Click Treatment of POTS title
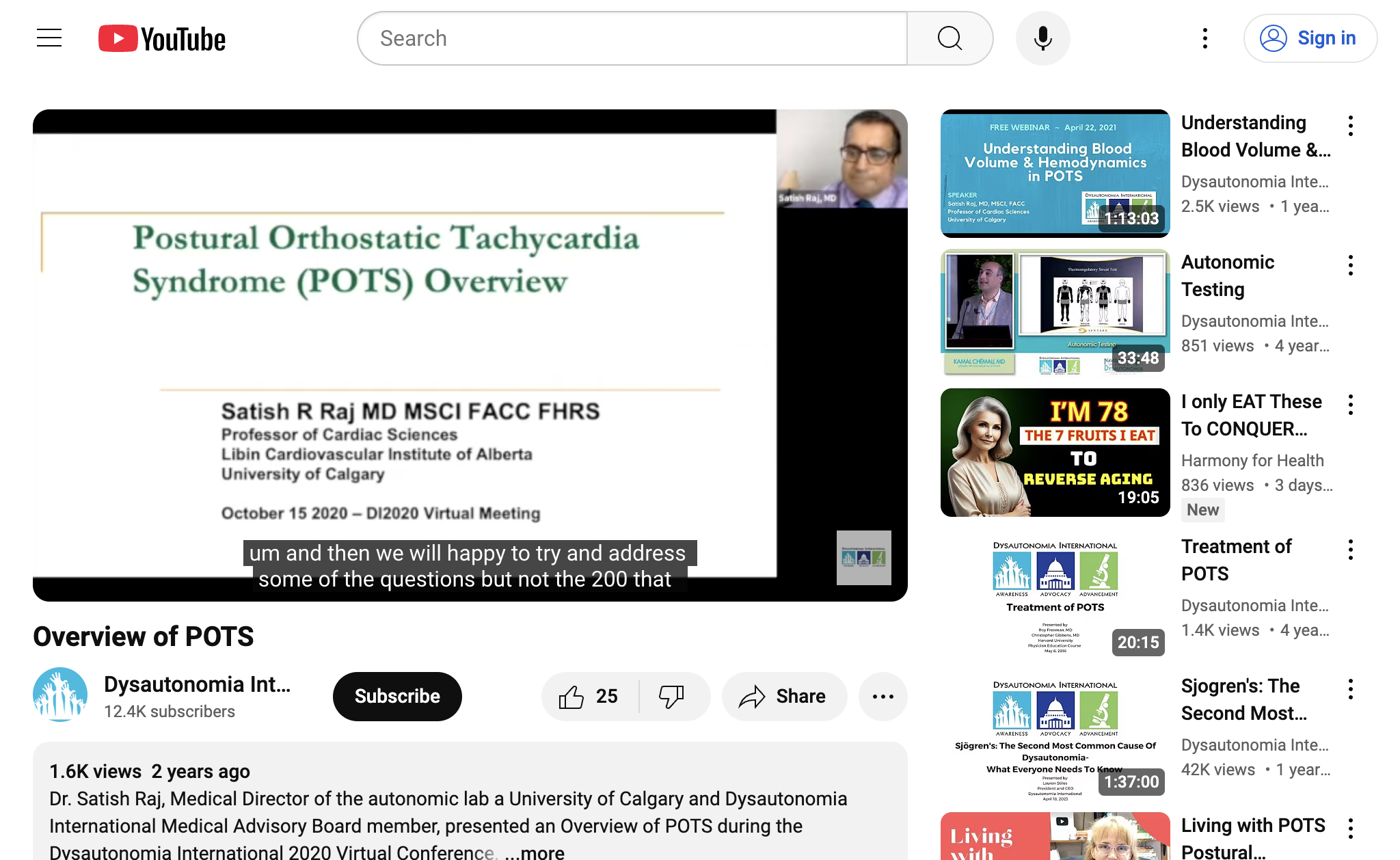1400x860 pixels. (x=1236, y=560)
